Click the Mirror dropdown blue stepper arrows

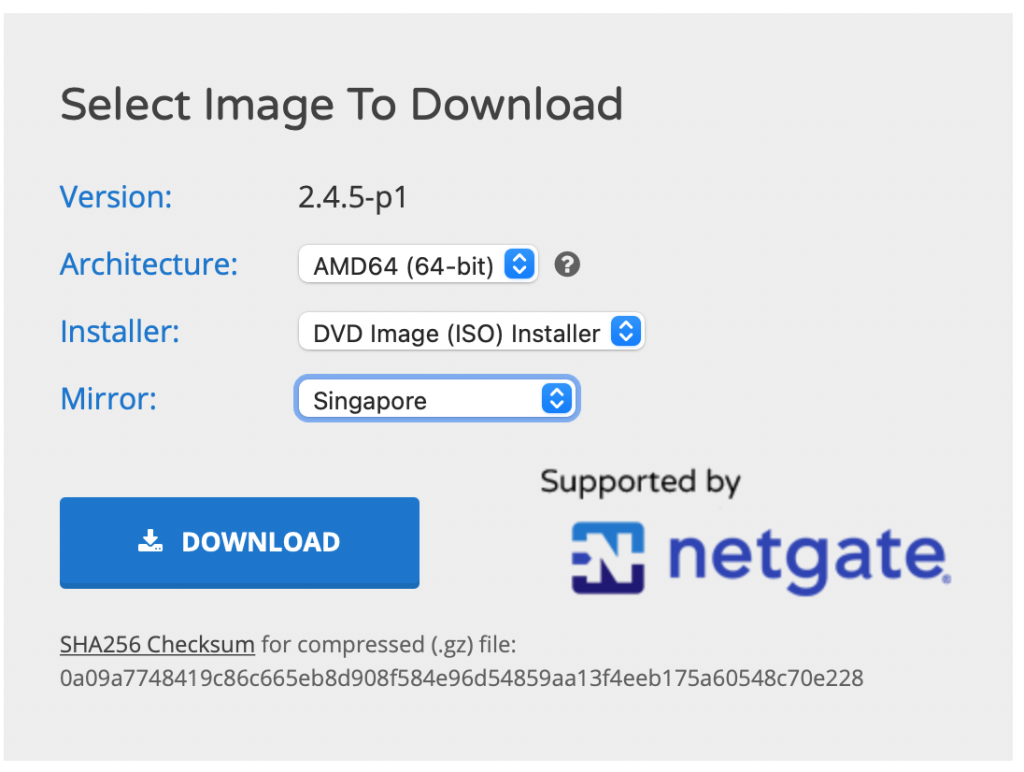[557, 398]
